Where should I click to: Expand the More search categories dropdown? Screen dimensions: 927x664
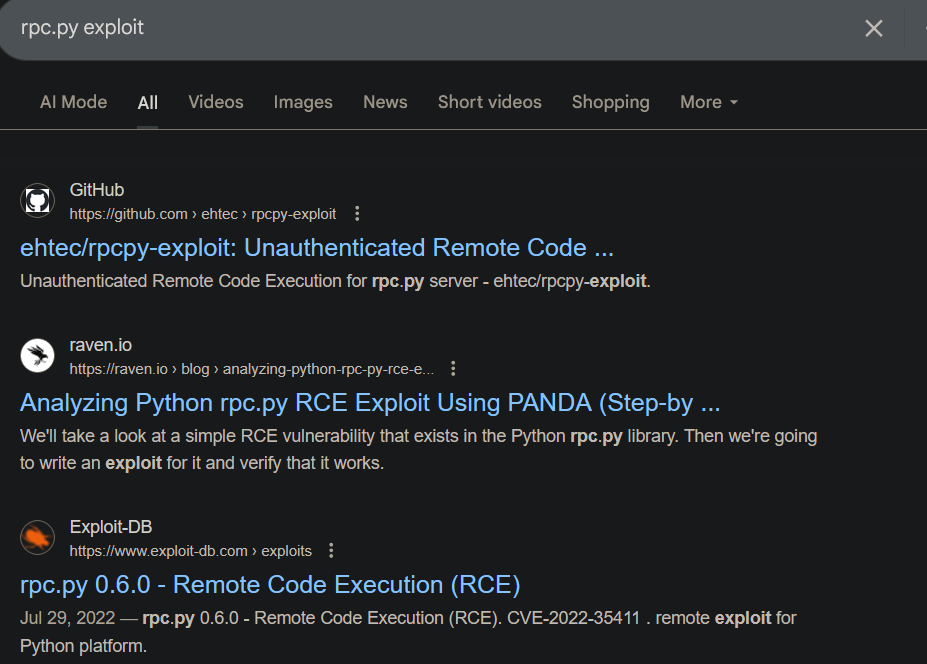pyautogui.click(x=708, y=102)
